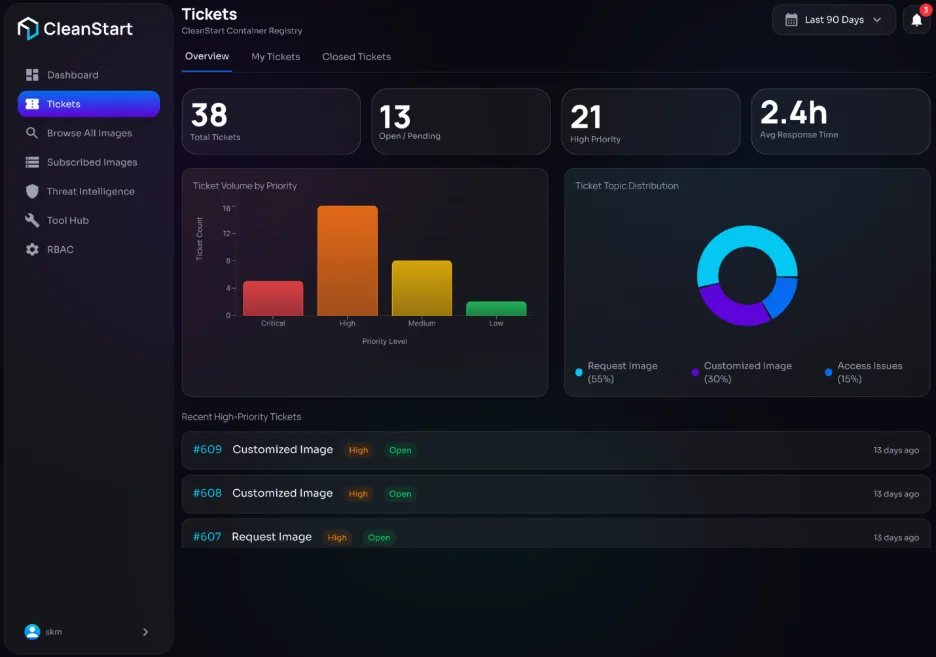The image size is (936, 657).
Task: Click the orange High priority bar
Action: click(x=347, y=261)
